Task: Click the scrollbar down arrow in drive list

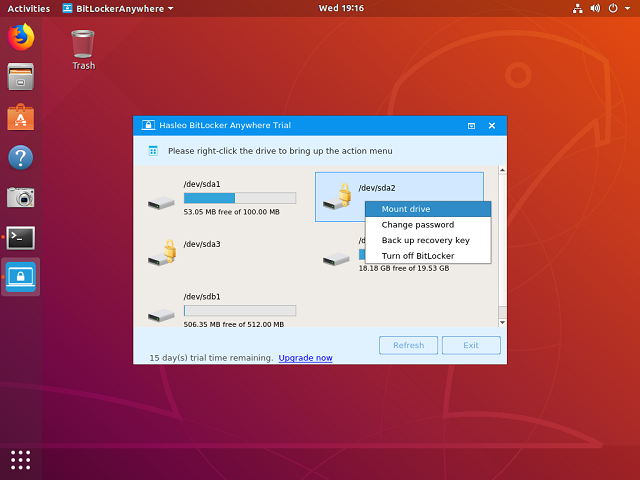Action: (502, 322)
